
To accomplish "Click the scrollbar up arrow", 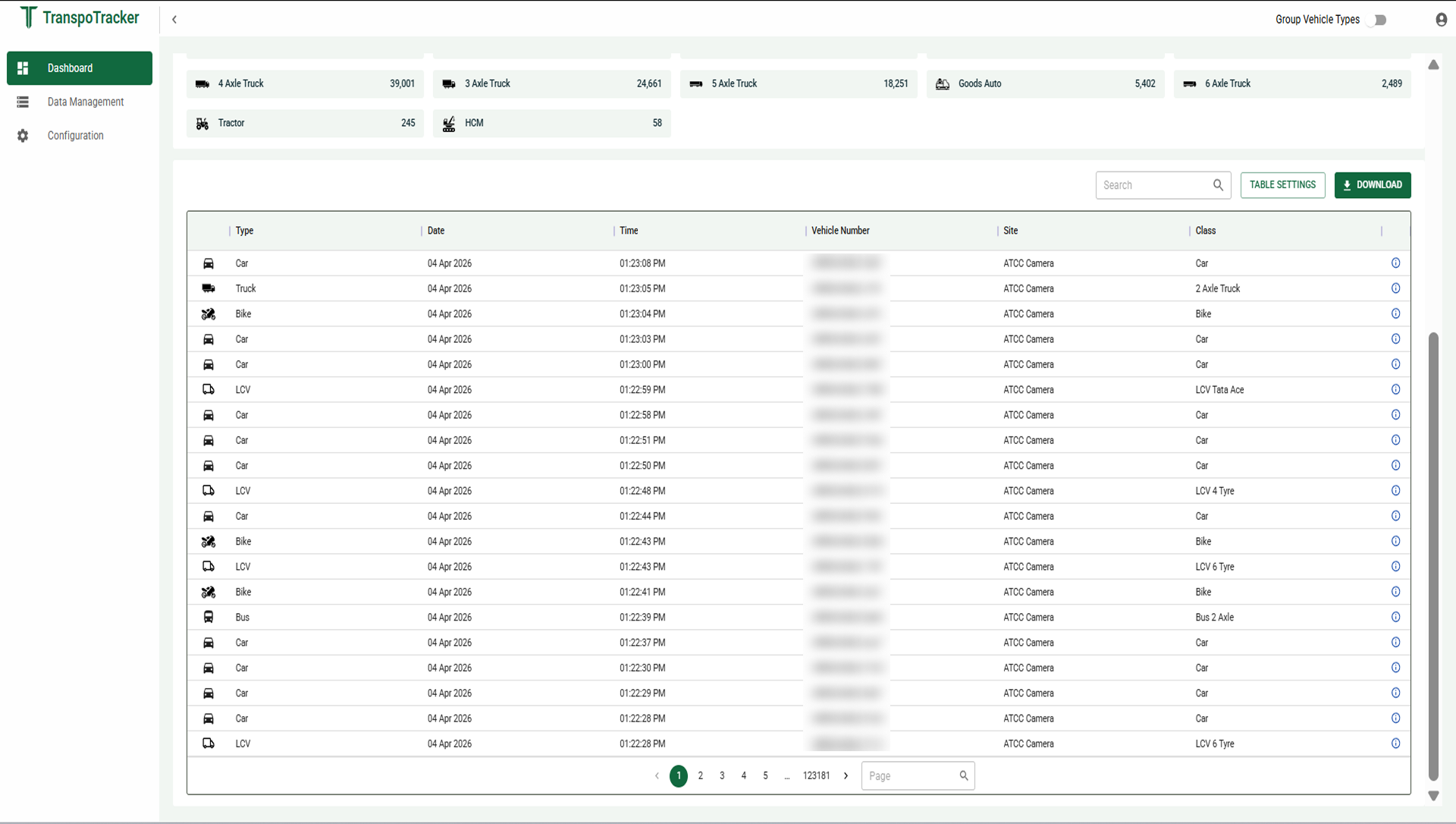I will click(1433, 64).
